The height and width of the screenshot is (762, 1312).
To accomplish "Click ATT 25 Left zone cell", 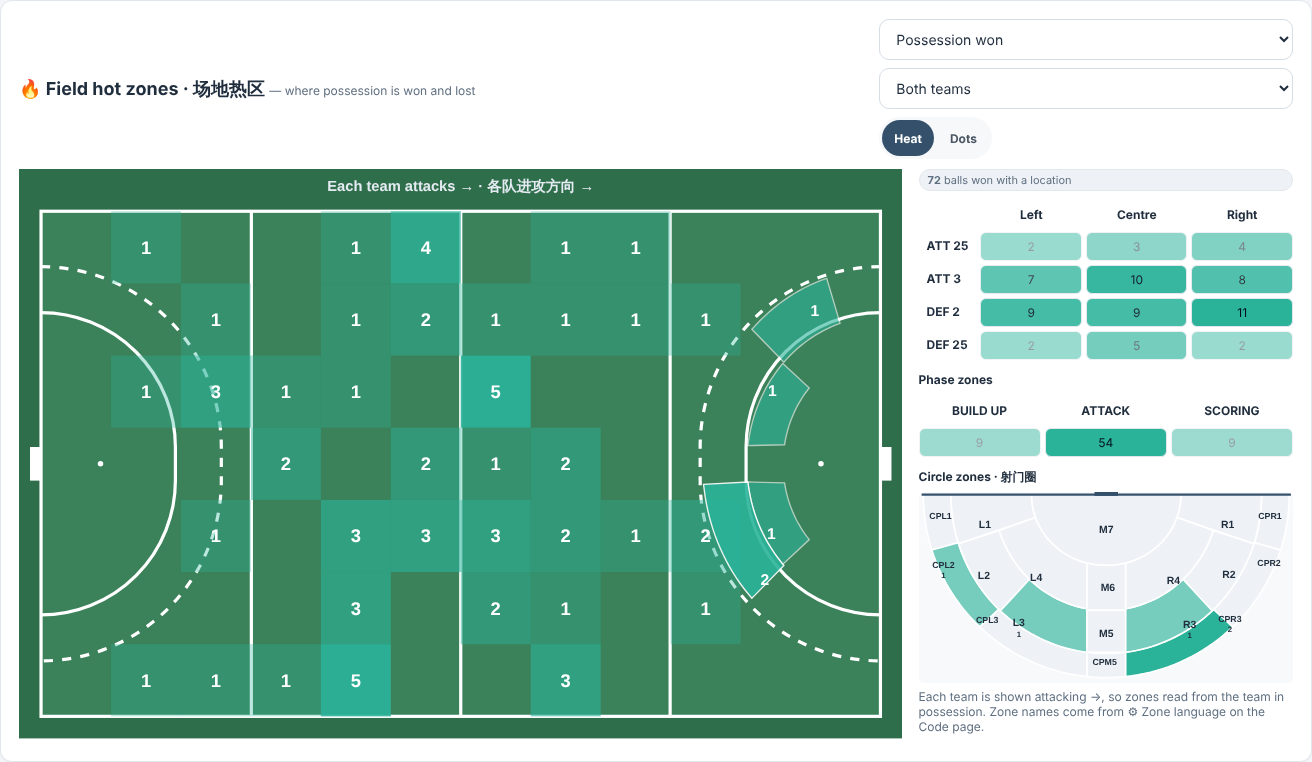I will coord(1031,246).
